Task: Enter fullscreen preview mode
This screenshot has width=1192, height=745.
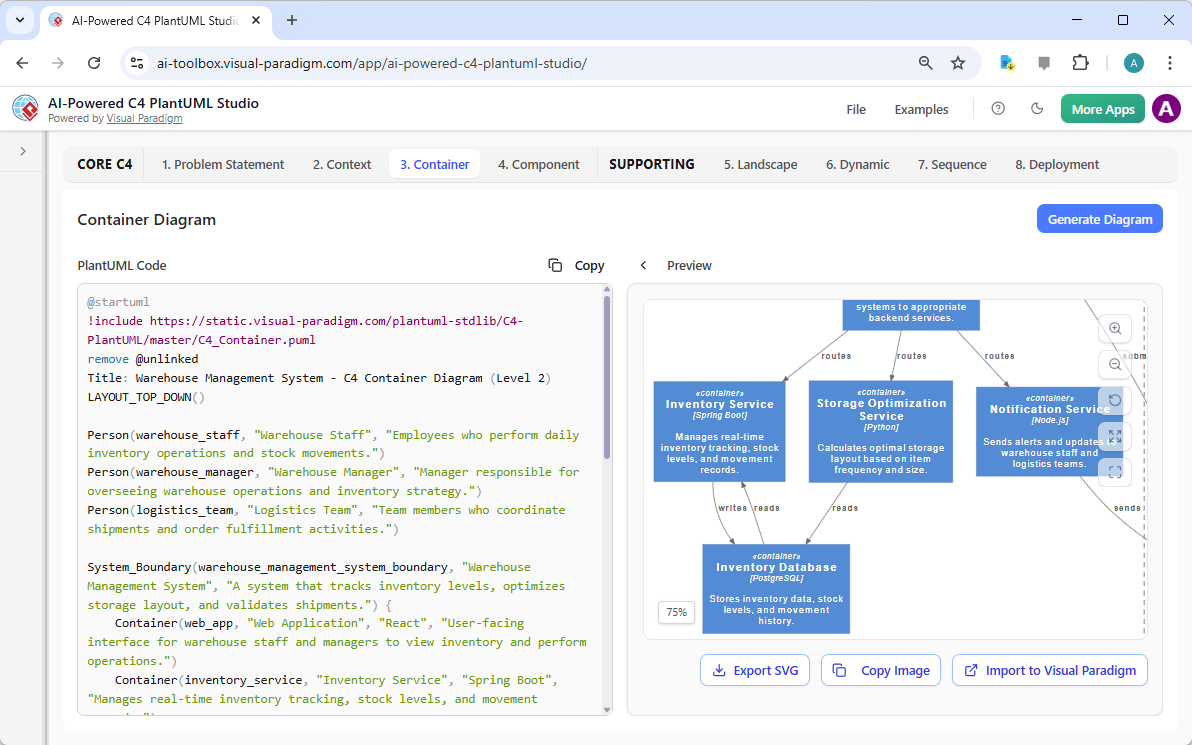Action: tap(1115, 472)
